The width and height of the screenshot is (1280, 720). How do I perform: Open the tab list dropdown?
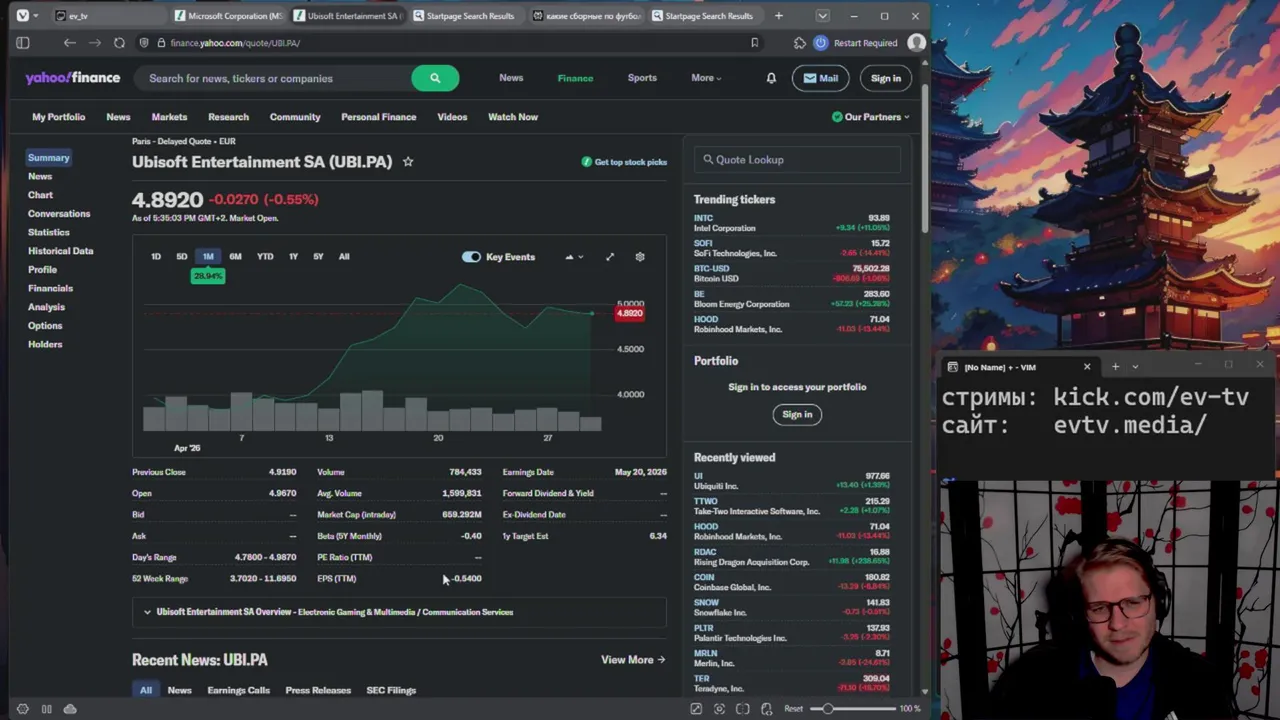pos(822,16)
